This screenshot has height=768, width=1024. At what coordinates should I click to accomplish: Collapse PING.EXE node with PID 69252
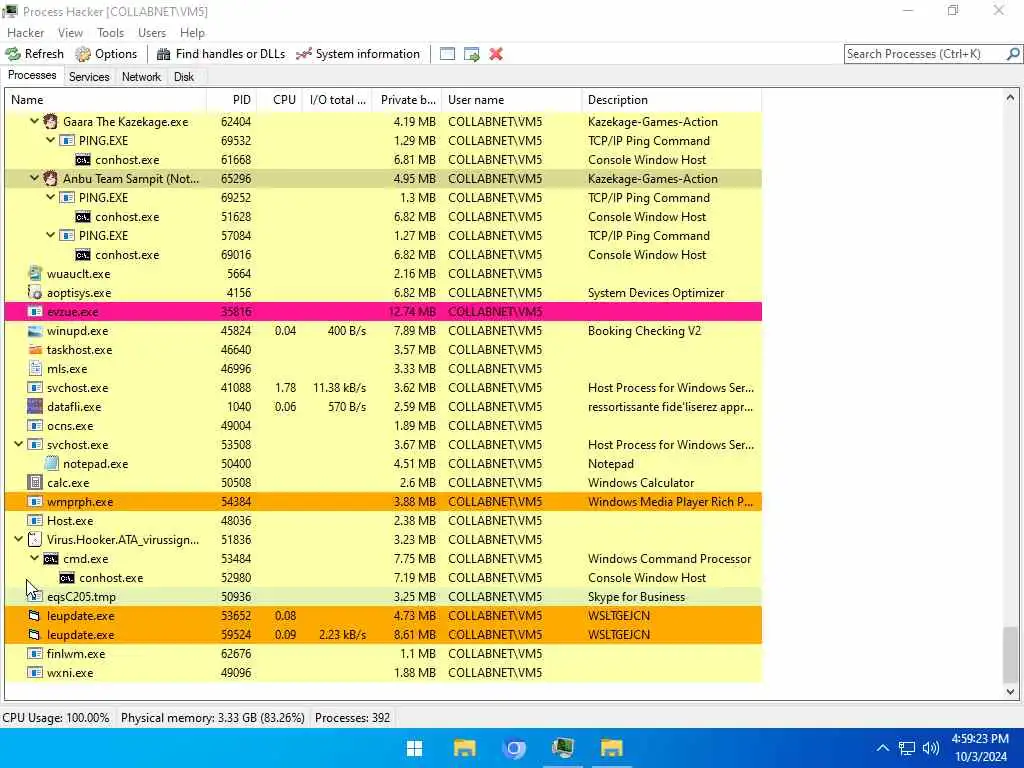point(50,197)
